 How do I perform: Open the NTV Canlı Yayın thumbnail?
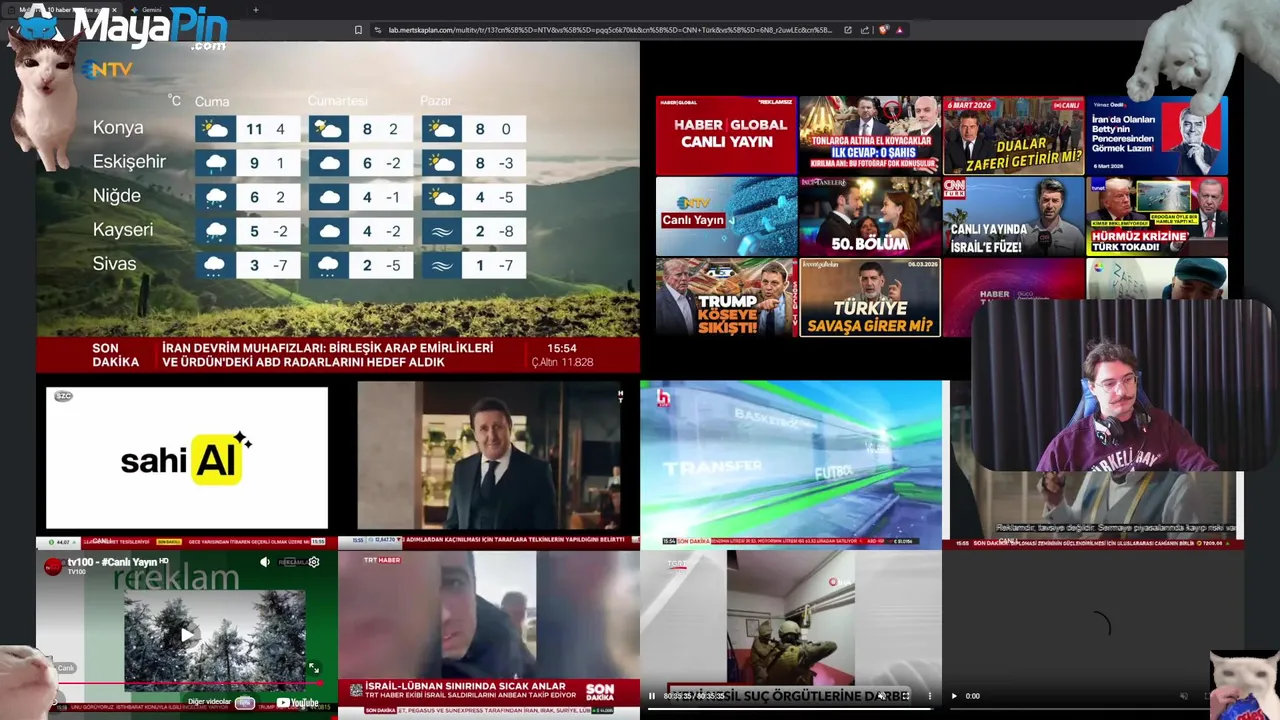[726, 216]
